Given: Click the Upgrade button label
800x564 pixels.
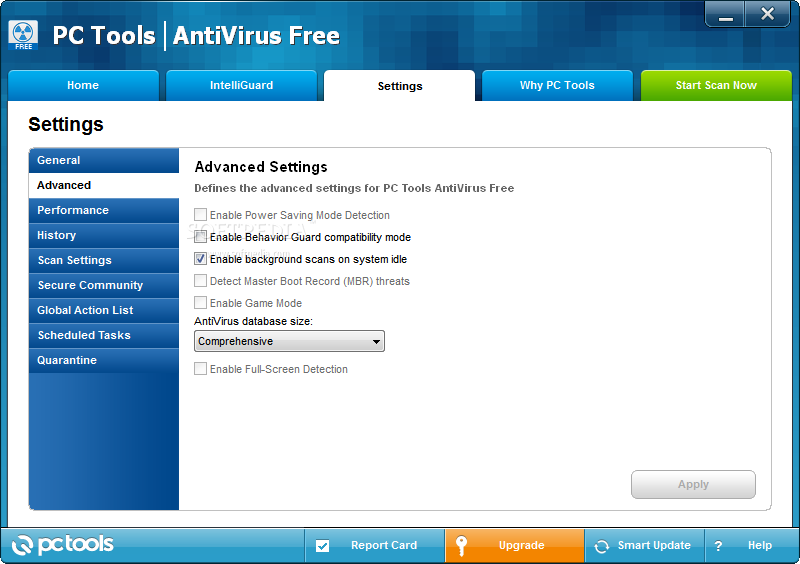Looking at the screenshot, I should [x=521, y=546].
